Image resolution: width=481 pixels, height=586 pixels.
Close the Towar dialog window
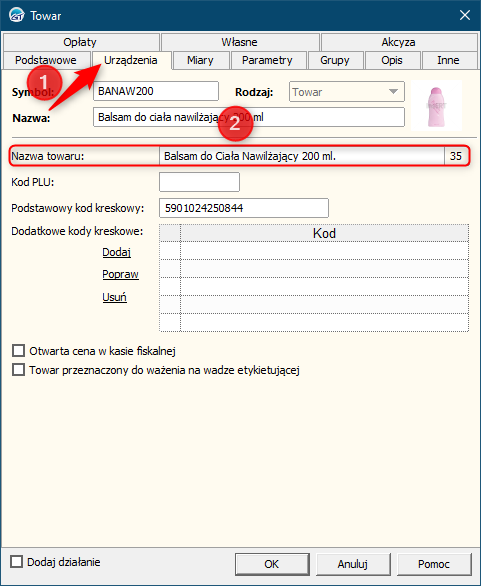(465, 15)
